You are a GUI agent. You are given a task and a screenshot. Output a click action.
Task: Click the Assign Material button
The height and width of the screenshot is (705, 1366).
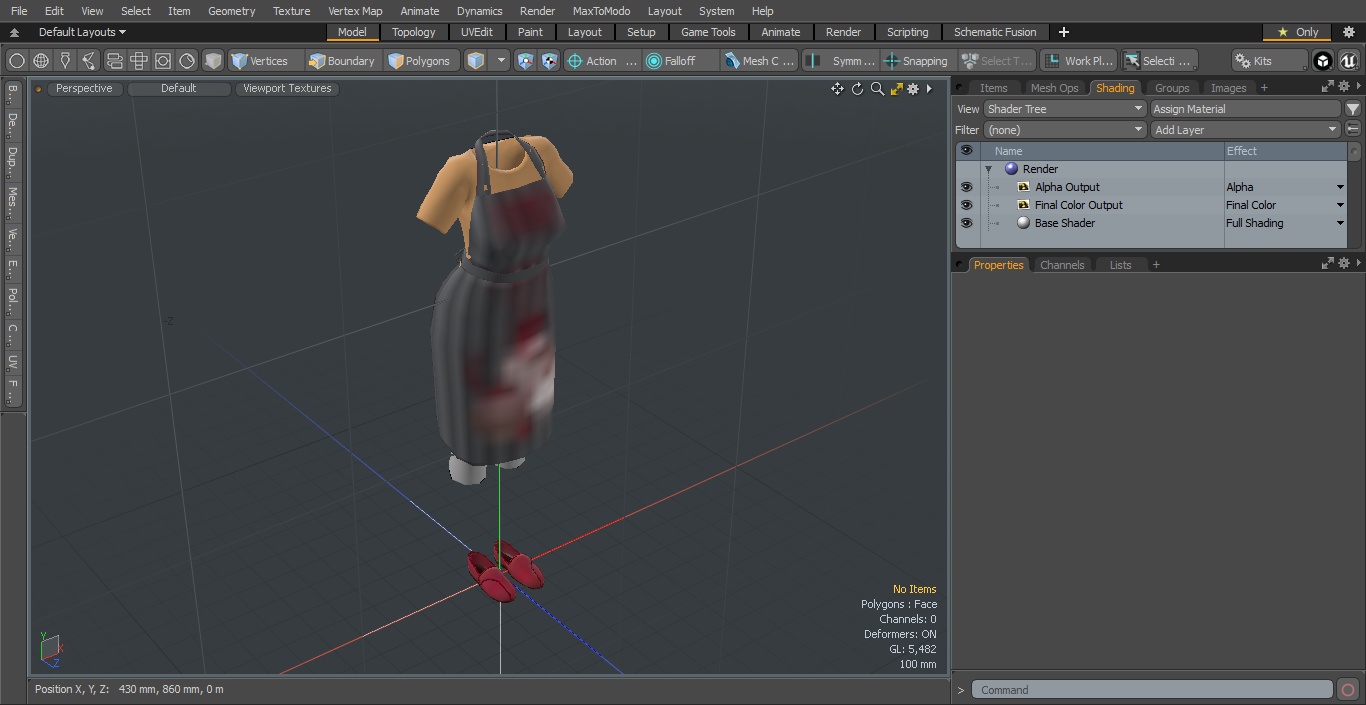pos(1245,109)
